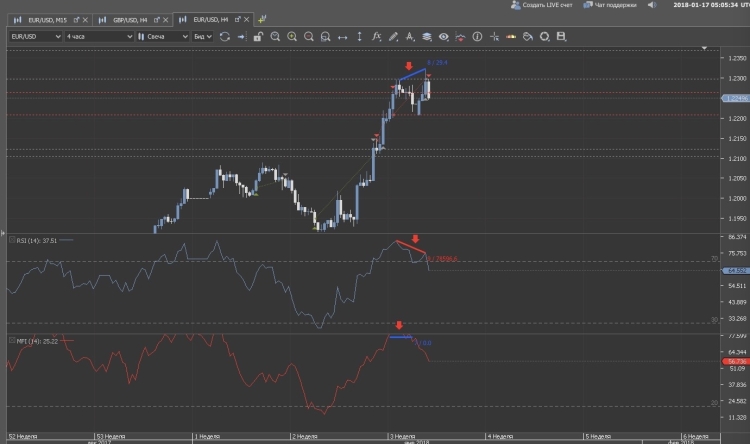Click the orange-yellow bar toolbar icon
Viewport: 750px width, 444px height.
point(511,36)
